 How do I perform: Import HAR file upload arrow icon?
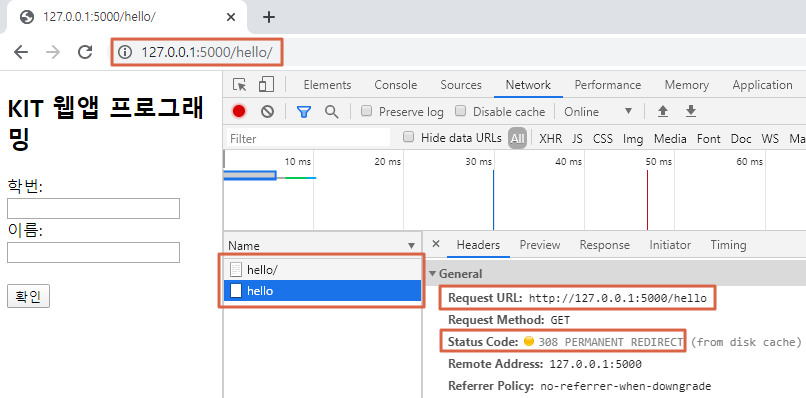click(x=664, y=111)
